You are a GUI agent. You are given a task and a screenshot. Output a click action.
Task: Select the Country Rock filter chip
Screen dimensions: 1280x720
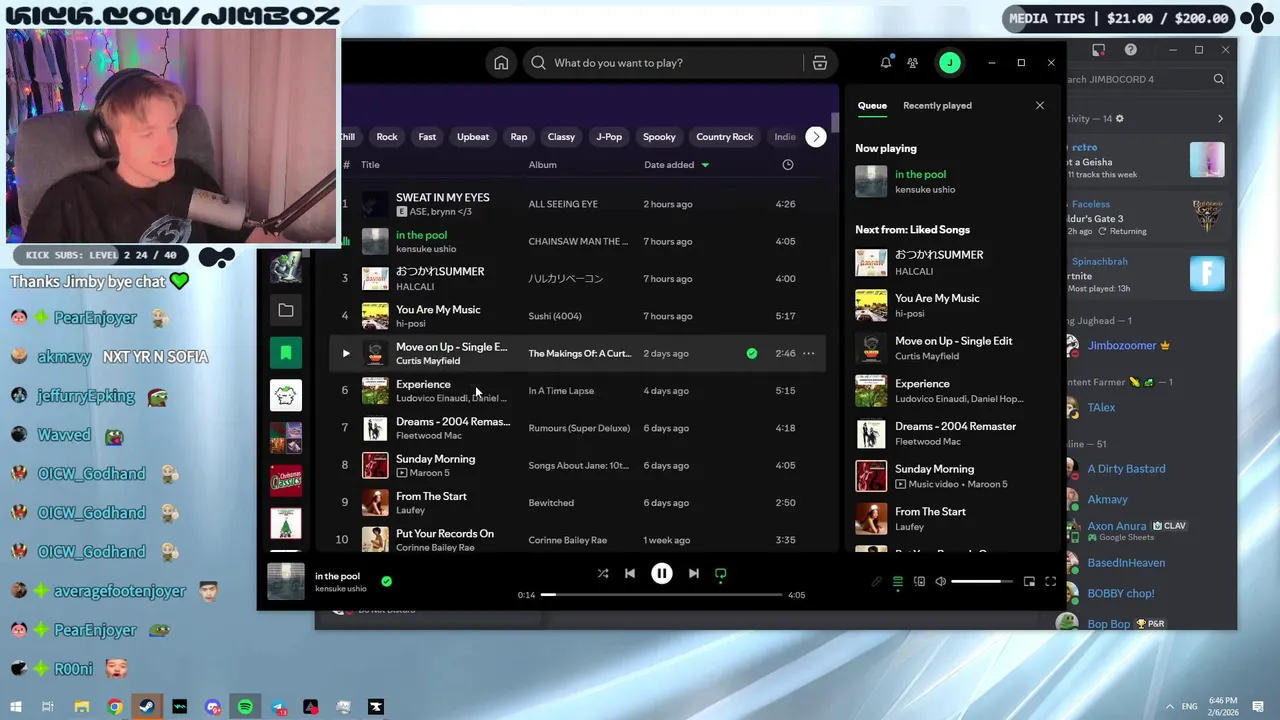(725, 137)
